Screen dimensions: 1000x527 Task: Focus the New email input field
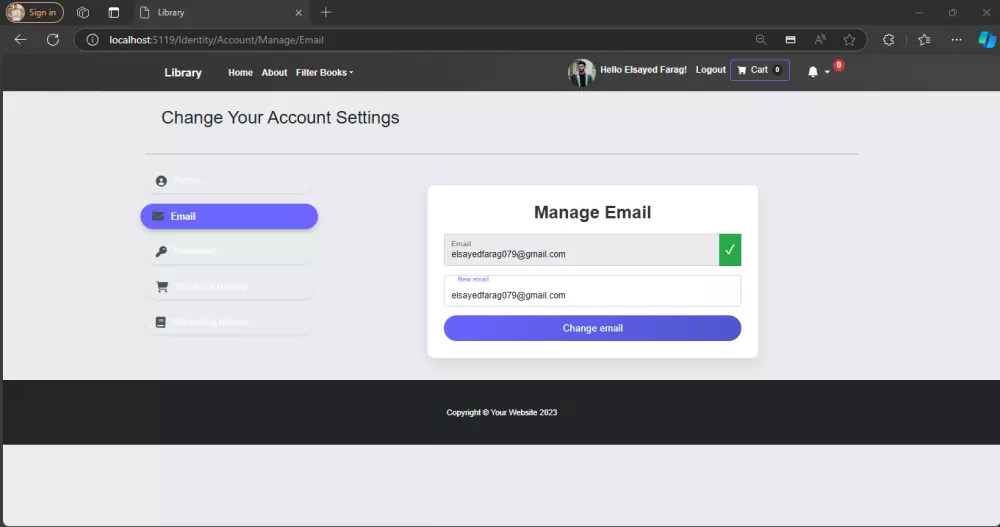pos(592,291)
